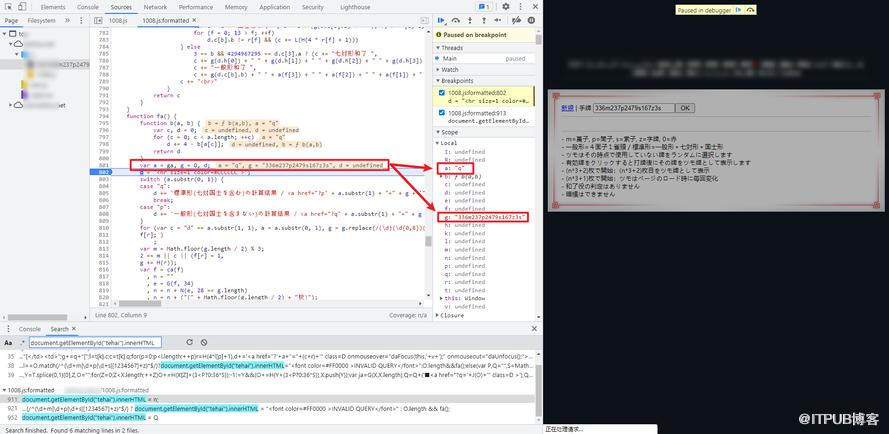This screenshot has width=889, height=434.
Task: Collapse the top frame tree node
Action: coord(5,34)
